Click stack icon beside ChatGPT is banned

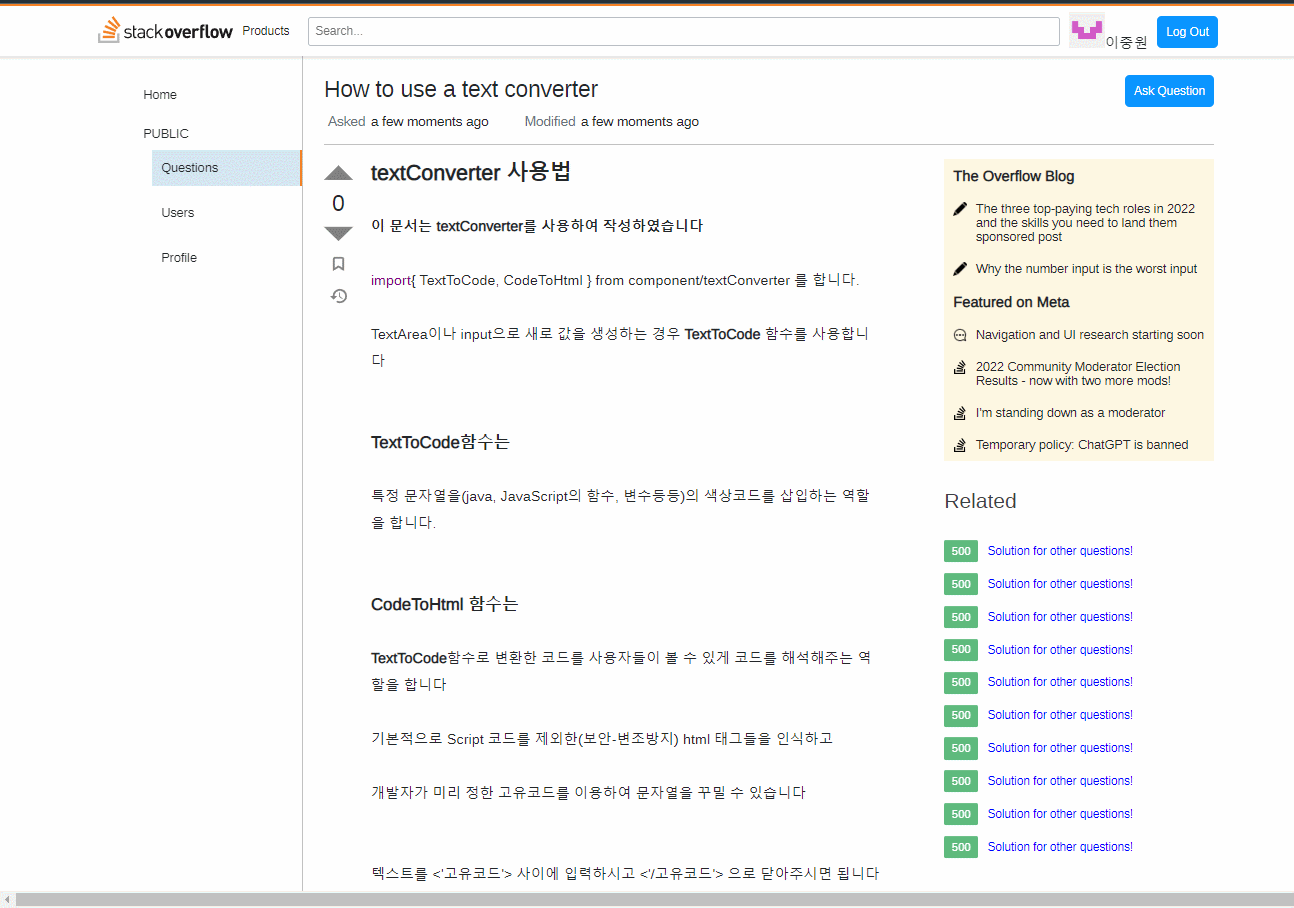[x=960, y=445]
